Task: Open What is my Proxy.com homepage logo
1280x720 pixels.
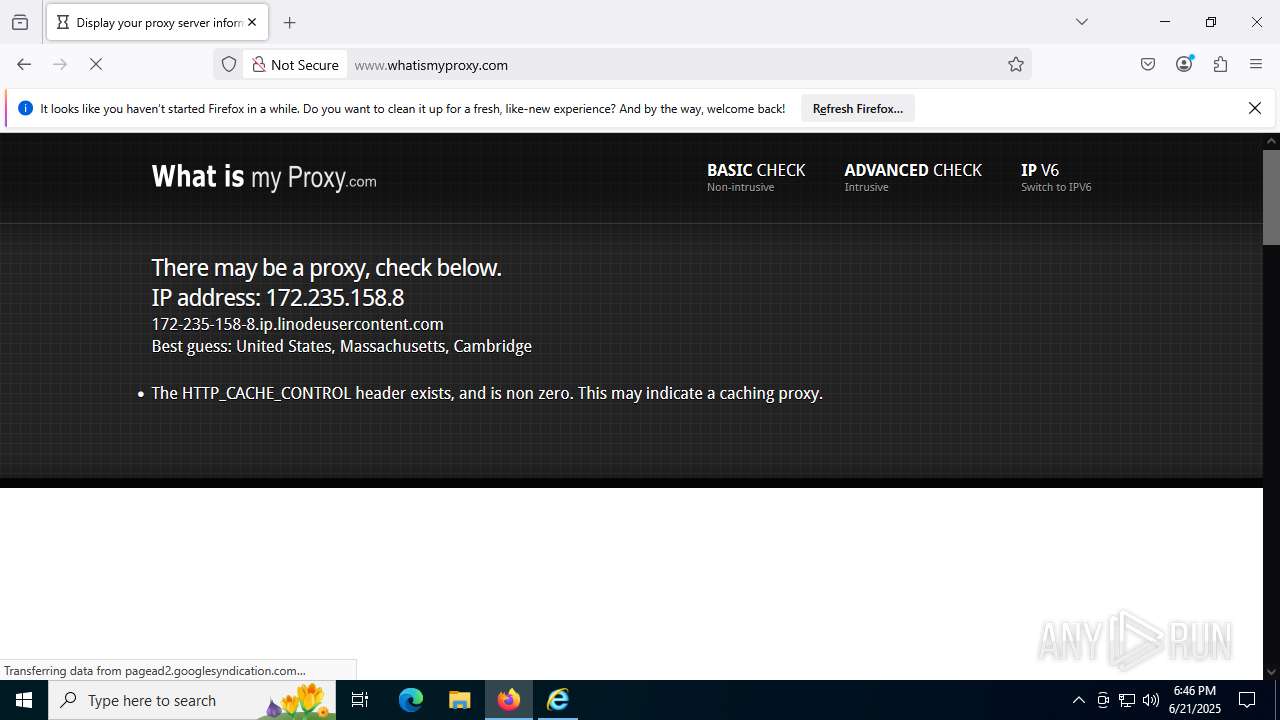Action: click(264, 177)
